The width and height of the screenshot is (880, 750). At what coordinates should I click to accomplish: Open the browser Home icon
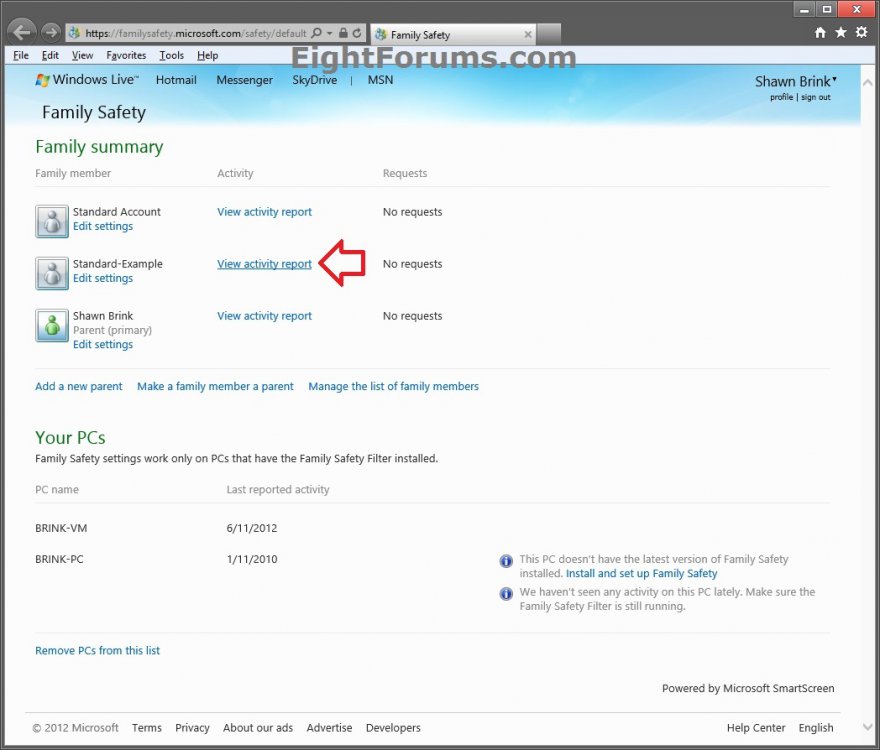(820, 33)
